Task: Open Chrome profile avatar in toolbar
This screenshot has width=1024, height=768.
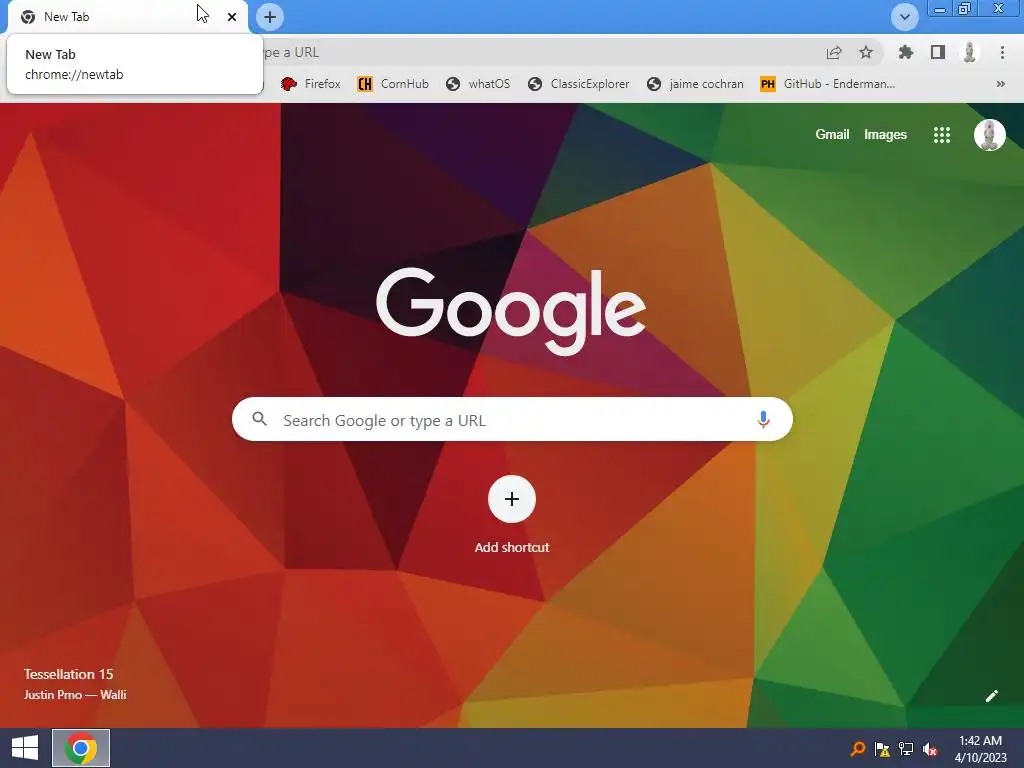Action: (970, 52)
